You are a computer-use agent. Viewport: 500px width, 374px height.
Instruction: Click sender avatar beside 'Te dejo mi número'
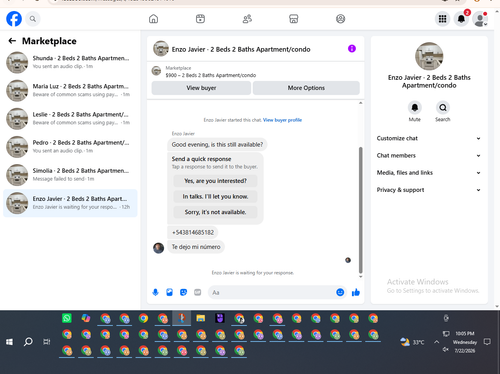click(x=158, y=248)
